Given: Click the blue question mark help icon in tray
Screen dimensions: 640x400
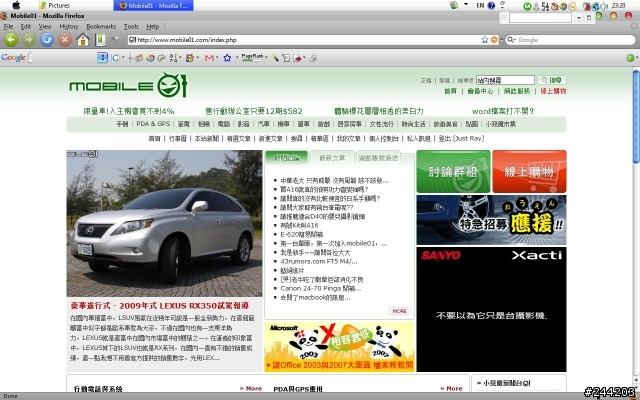Looking at the screenshot, I should point(491,5).
